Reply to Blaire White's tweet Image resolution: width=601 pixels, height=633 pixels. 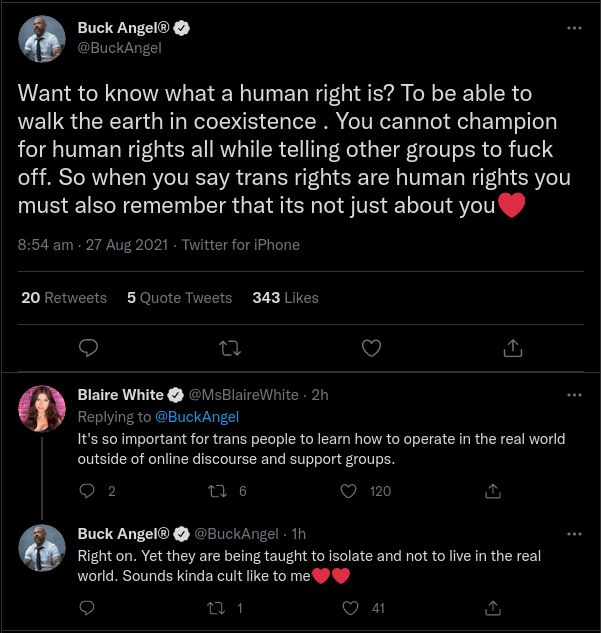[87, 491]
